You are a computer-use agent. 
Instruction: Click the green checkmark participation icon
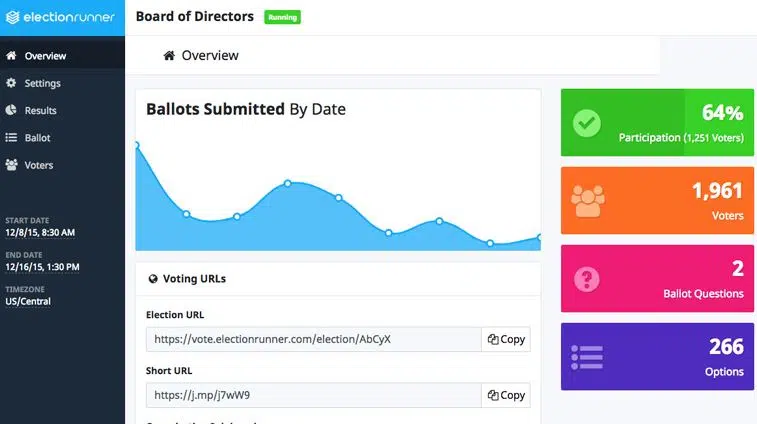click(x=587, y=123)
